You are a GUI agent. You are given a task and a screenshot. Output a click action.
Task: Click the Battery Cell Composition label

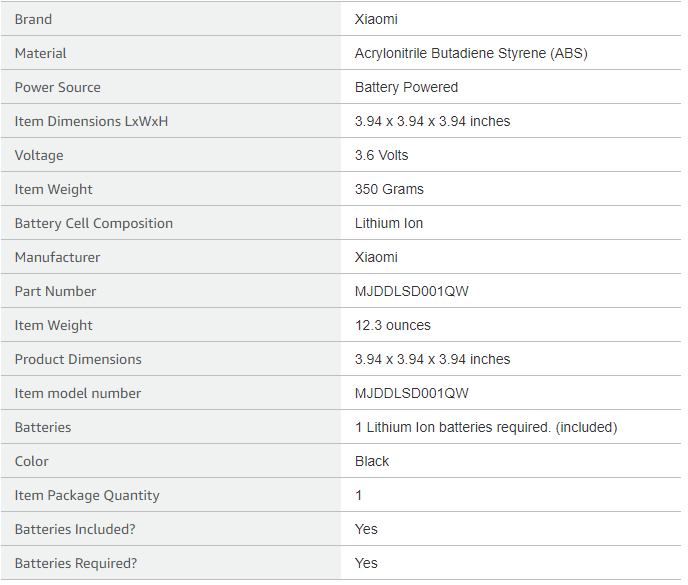pos(94,223)
